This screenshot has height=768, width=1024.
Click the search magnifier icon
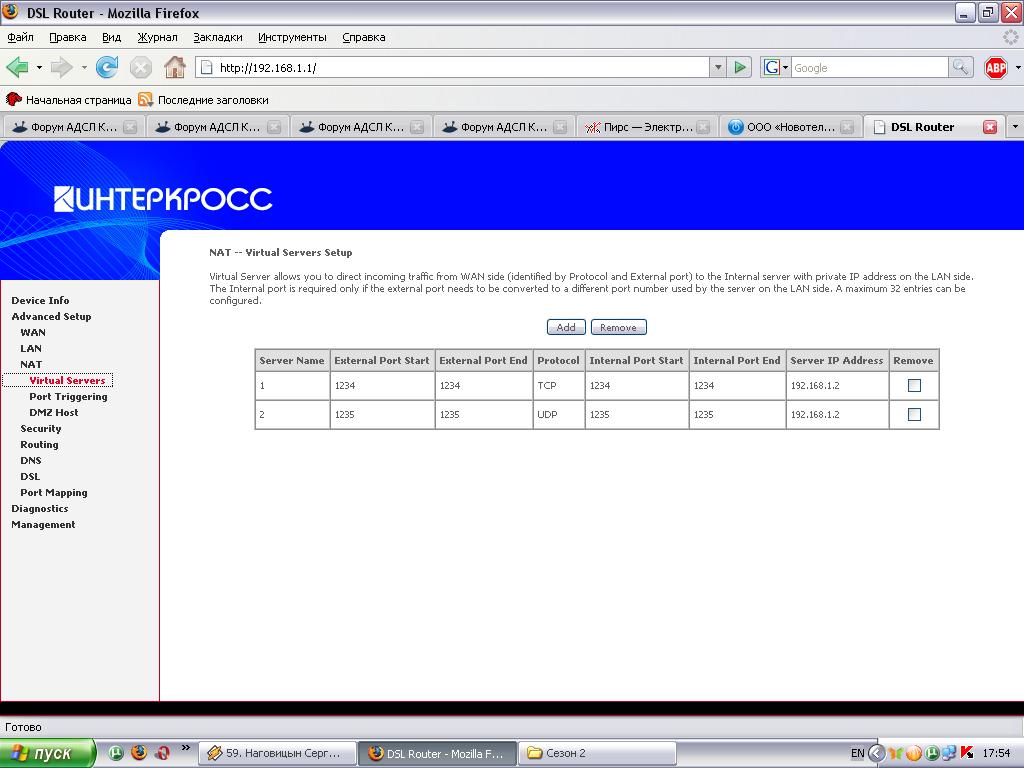pyautogui.click(x=960, y=68)
